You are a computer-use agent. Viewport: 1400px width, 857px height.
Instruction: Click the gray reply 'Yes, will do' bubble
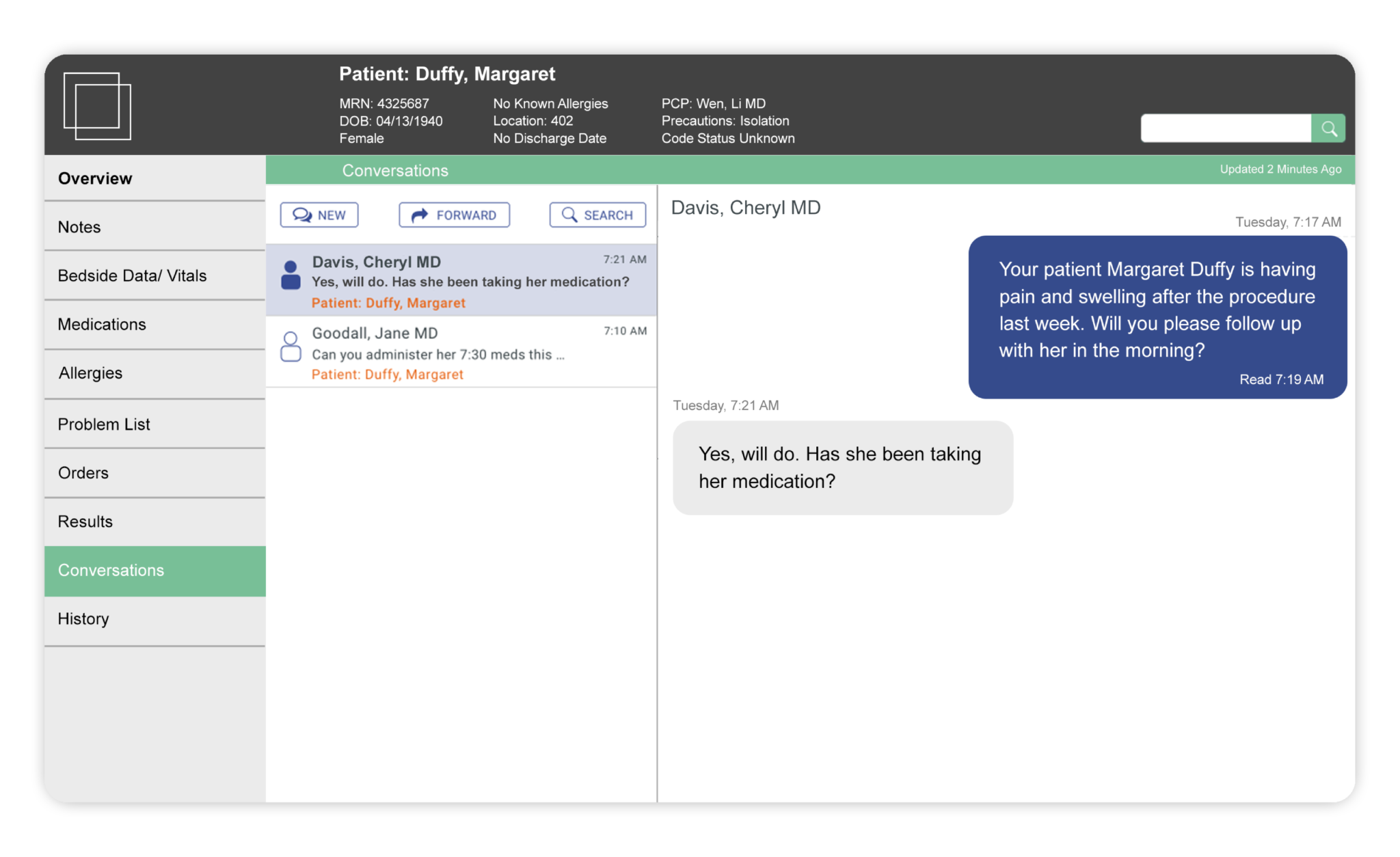(842, 468)
